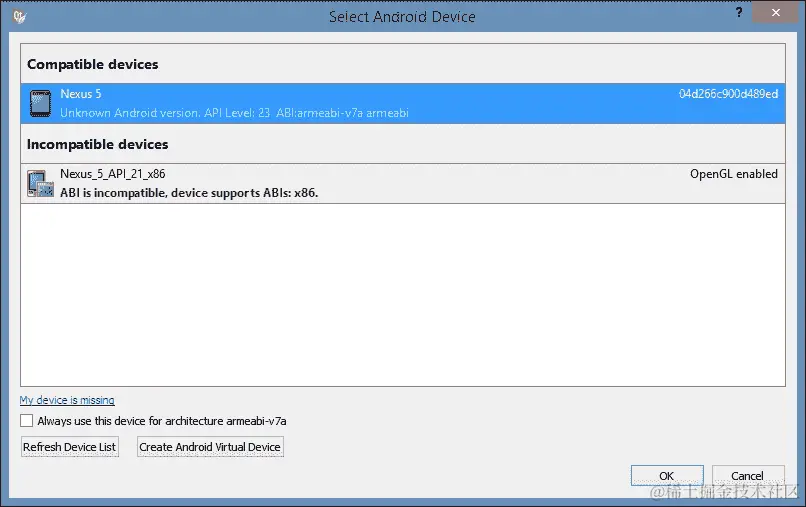
Task: Click the Nexus 5 phone device icon
Action: [40, 103]
